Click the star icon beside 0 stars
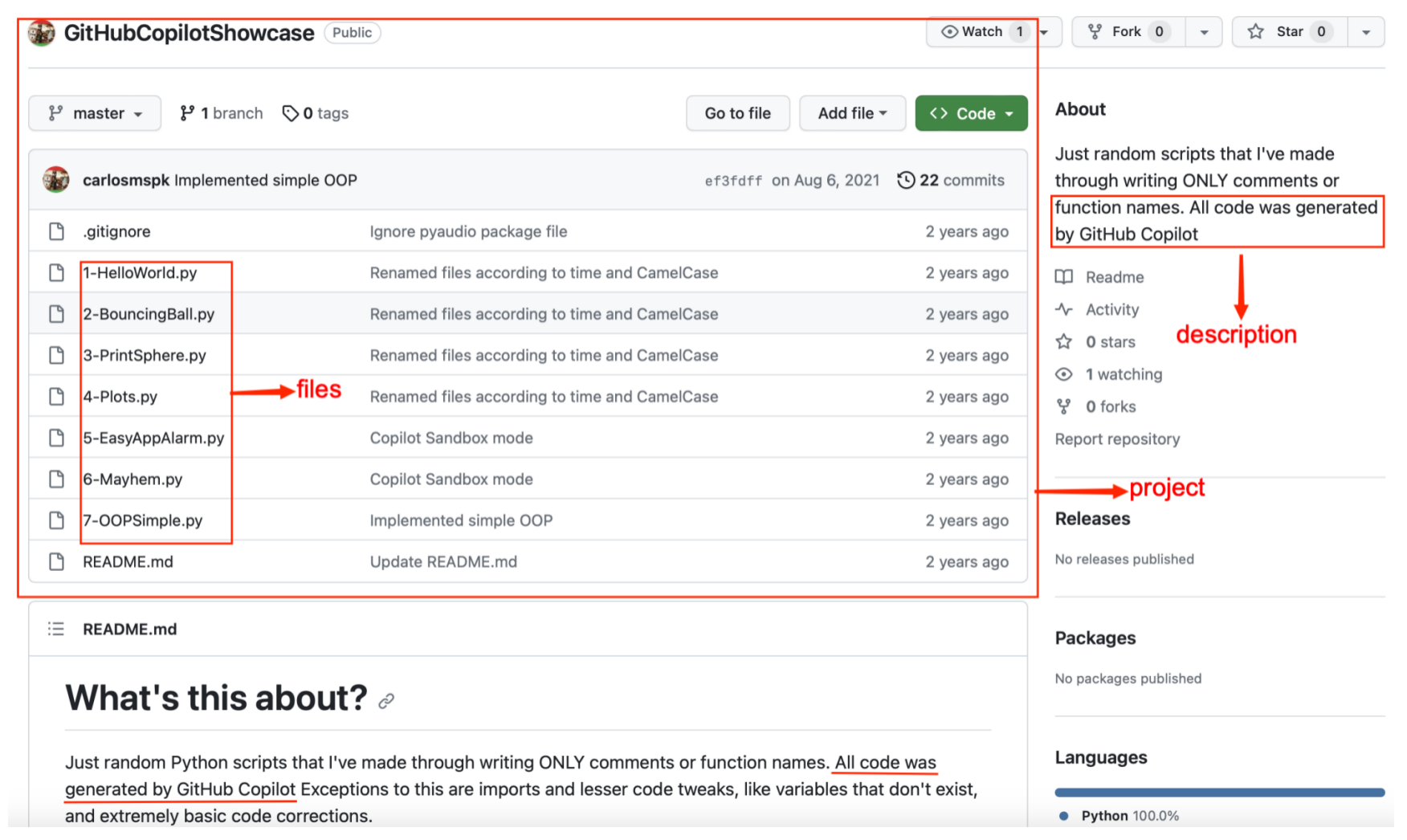Viewport: 1407px width, 840px height. [1064, 342]
